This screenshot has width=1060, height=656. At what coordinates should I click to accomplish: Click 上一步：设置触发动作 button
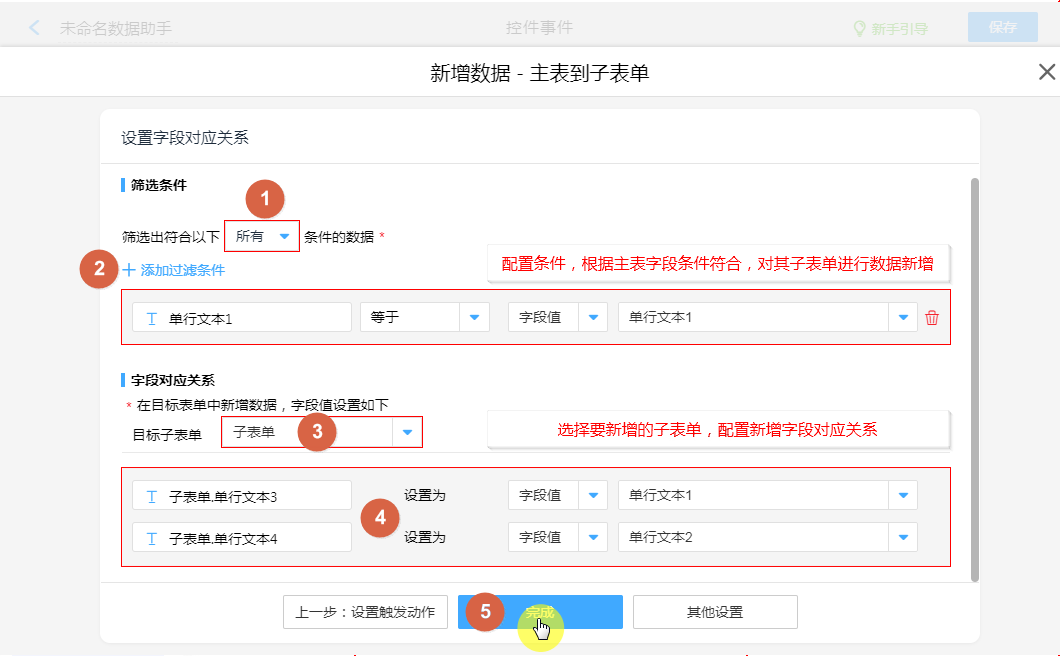point(364,612)
